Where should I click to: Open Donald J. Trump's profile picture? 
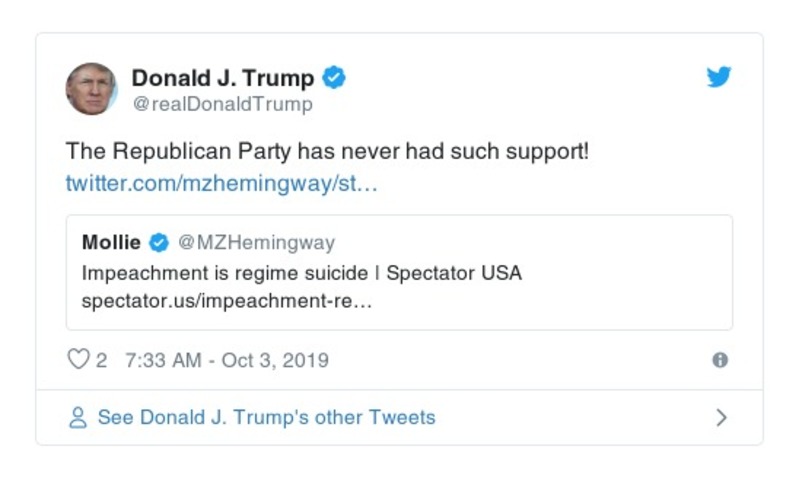coord(92,89)
